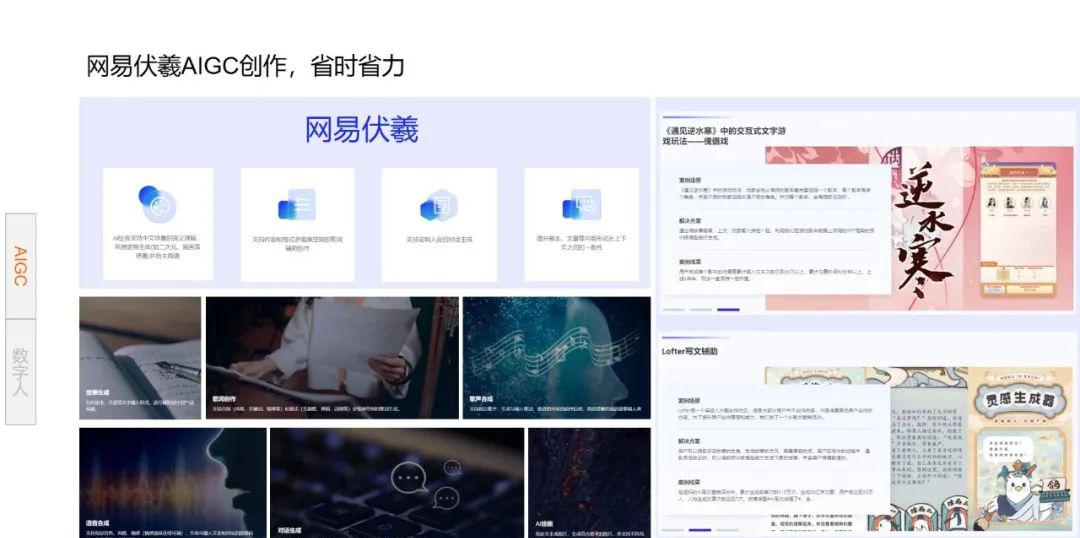Switch to the 数字人 side tab

(x=21, y=372)
